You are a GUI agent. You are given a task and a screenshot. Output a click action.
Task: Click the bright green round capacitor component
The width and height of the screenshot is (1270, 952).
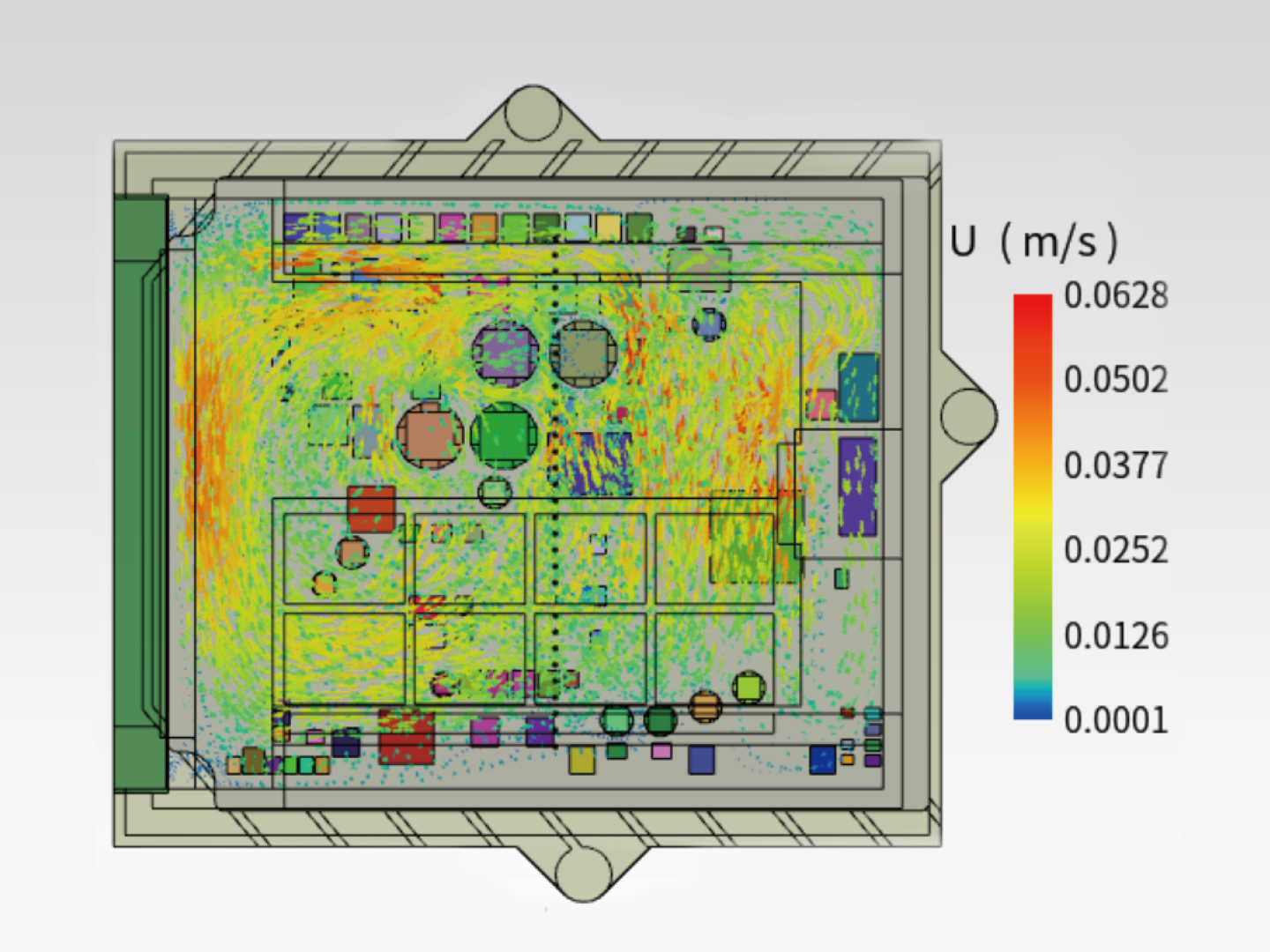504,435
